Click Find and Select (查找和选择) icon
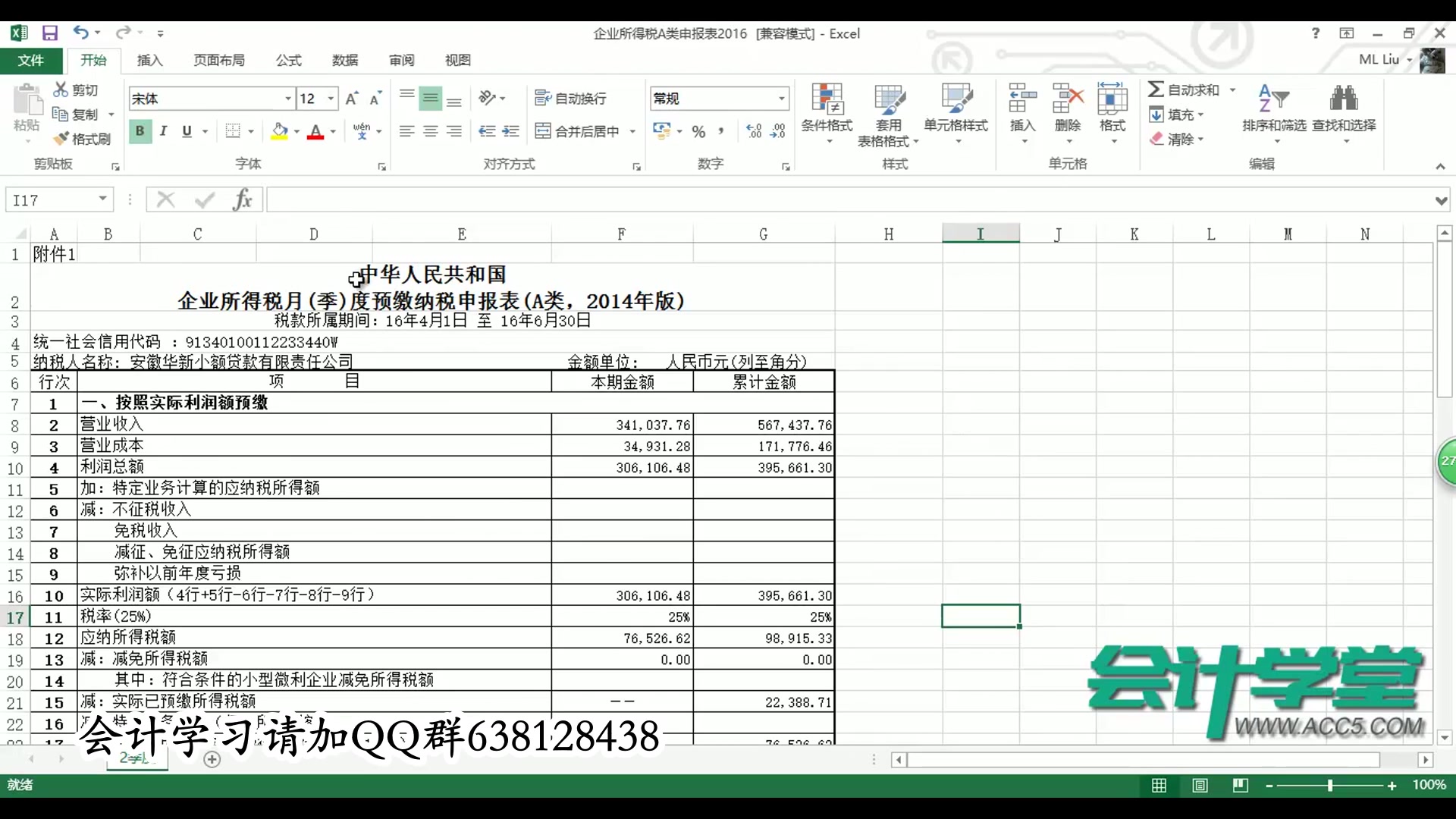 [x=1342, y=110]
